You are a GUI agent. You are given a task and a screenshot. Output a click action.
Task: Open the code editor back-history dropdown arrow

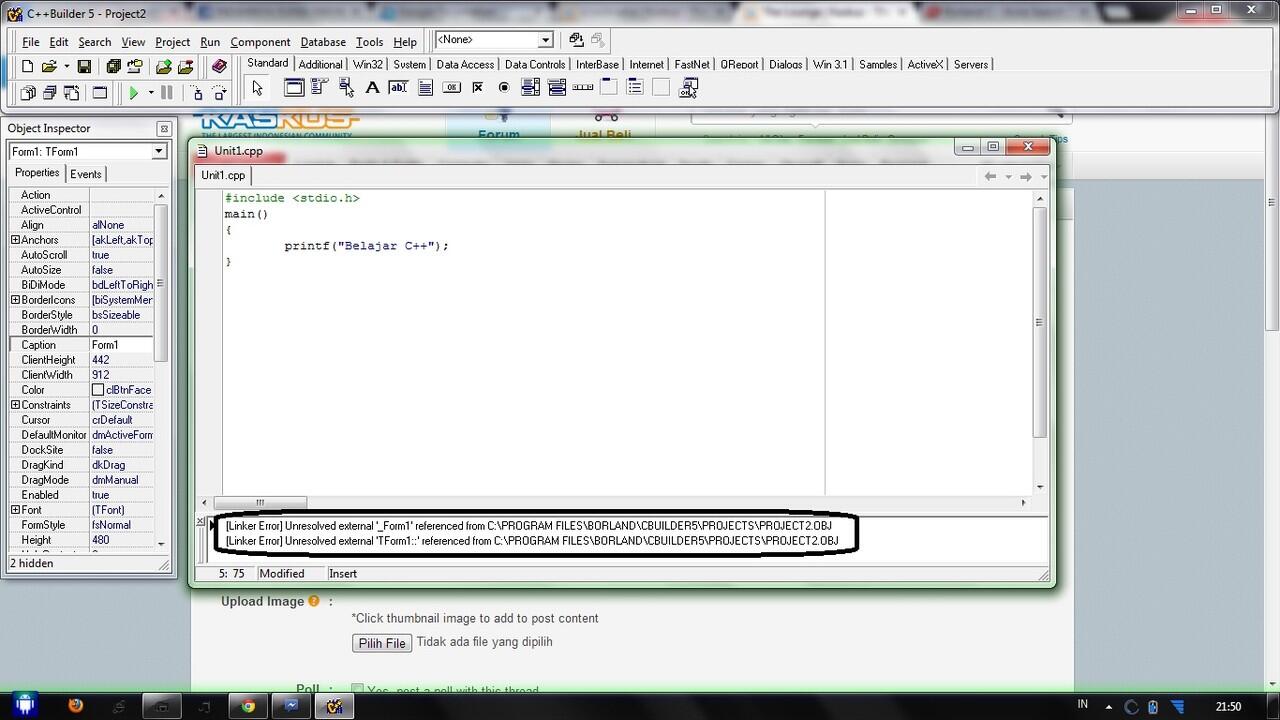point(1008,176)
